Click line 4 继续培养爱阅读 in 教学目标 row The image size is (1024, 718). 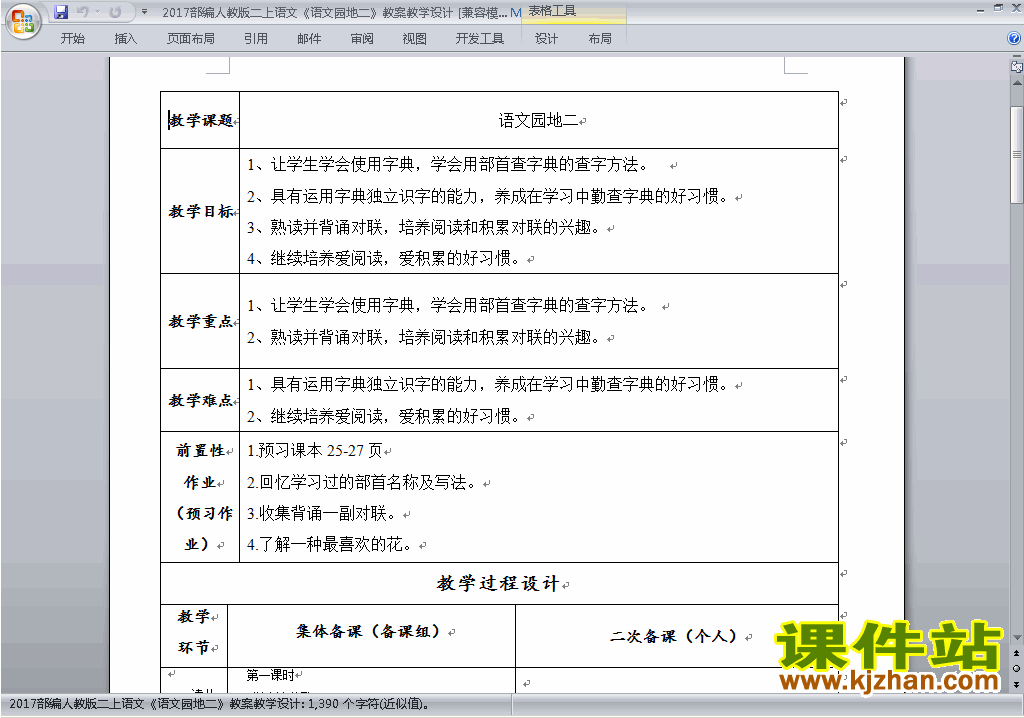coord(383,259)
